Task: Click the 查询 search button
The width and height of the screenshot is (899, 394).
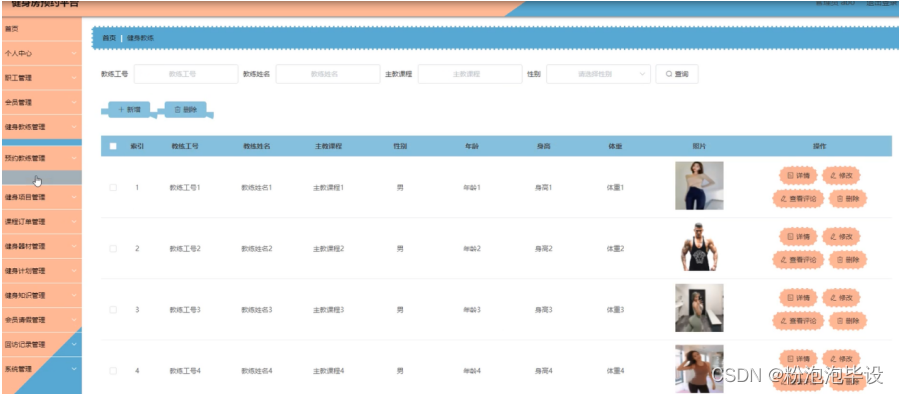Action: (x=677, y=74)
